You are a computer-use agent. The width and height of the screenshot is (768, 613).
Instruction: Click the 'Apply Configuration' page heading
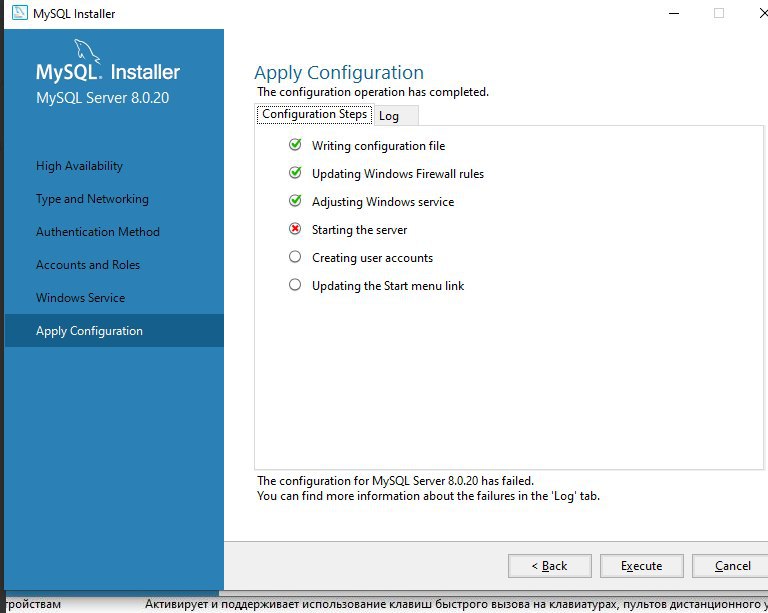tap(339, 73)
